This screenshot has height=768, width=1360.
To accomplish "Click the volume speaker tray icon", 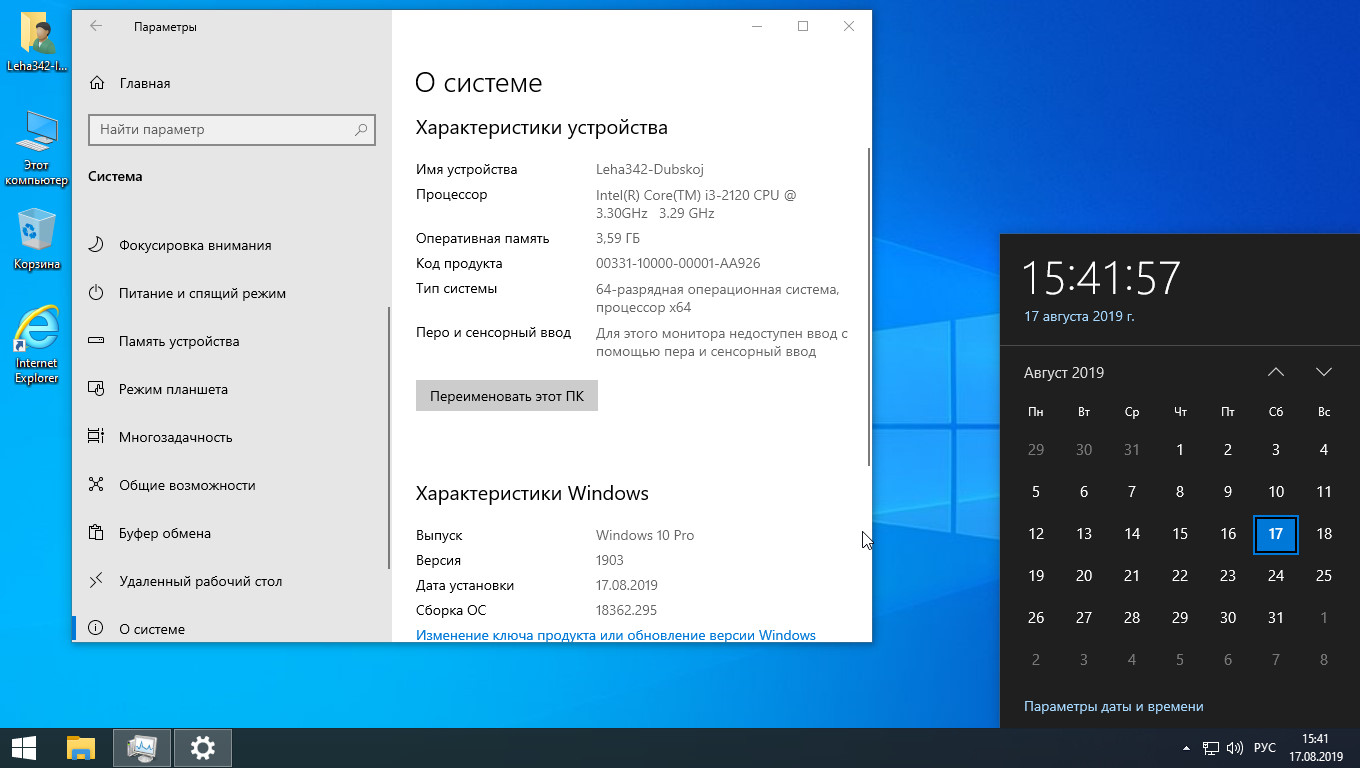I will (x=1235, y=748).
